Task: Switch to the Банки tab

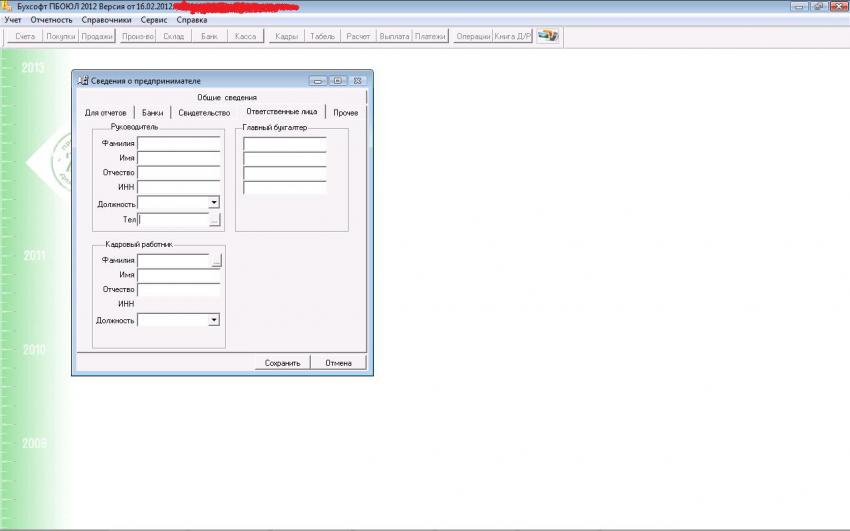Action: [152, 113]
